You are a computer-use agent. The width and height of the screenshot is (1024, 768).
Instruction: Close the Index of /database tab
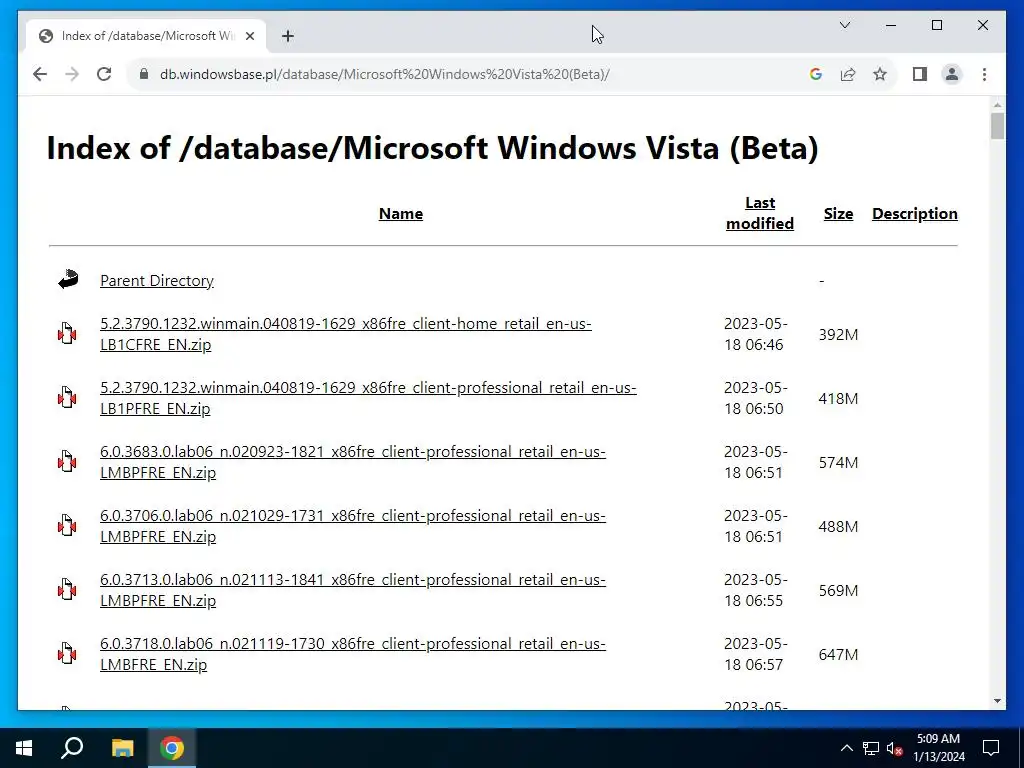coord(249,36)
